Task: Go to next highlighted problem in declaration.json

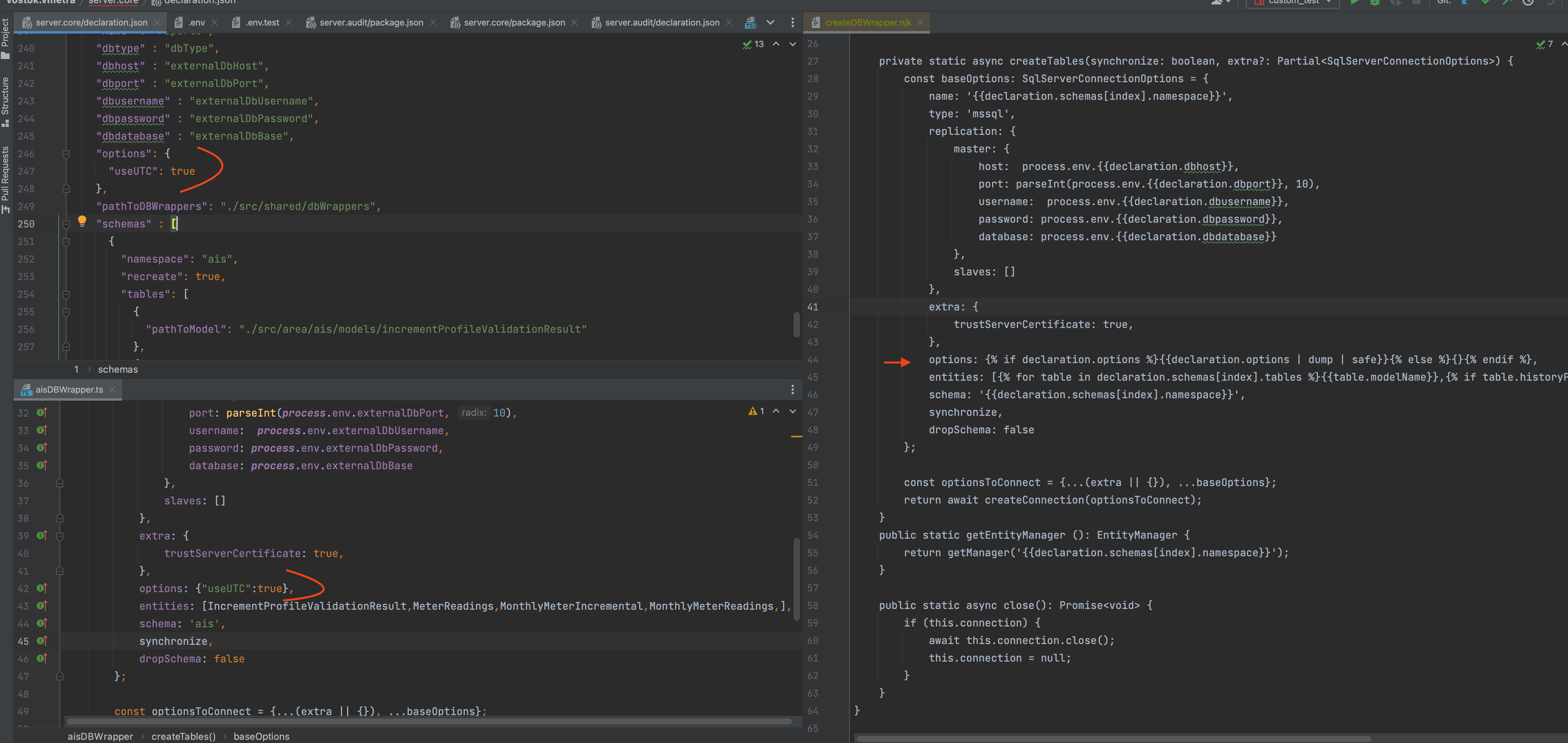Action: click(792, 44)
